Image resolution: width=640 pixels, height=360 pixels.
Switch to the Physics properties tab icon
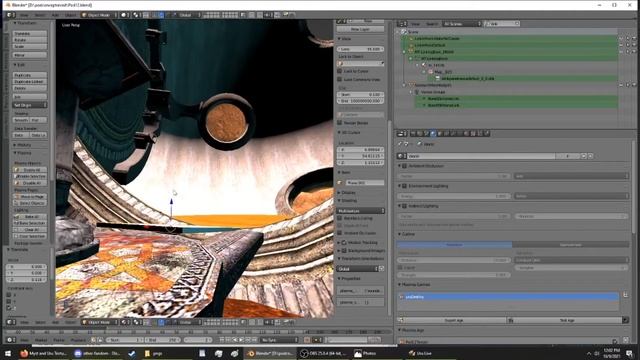[x=487, y=133]
